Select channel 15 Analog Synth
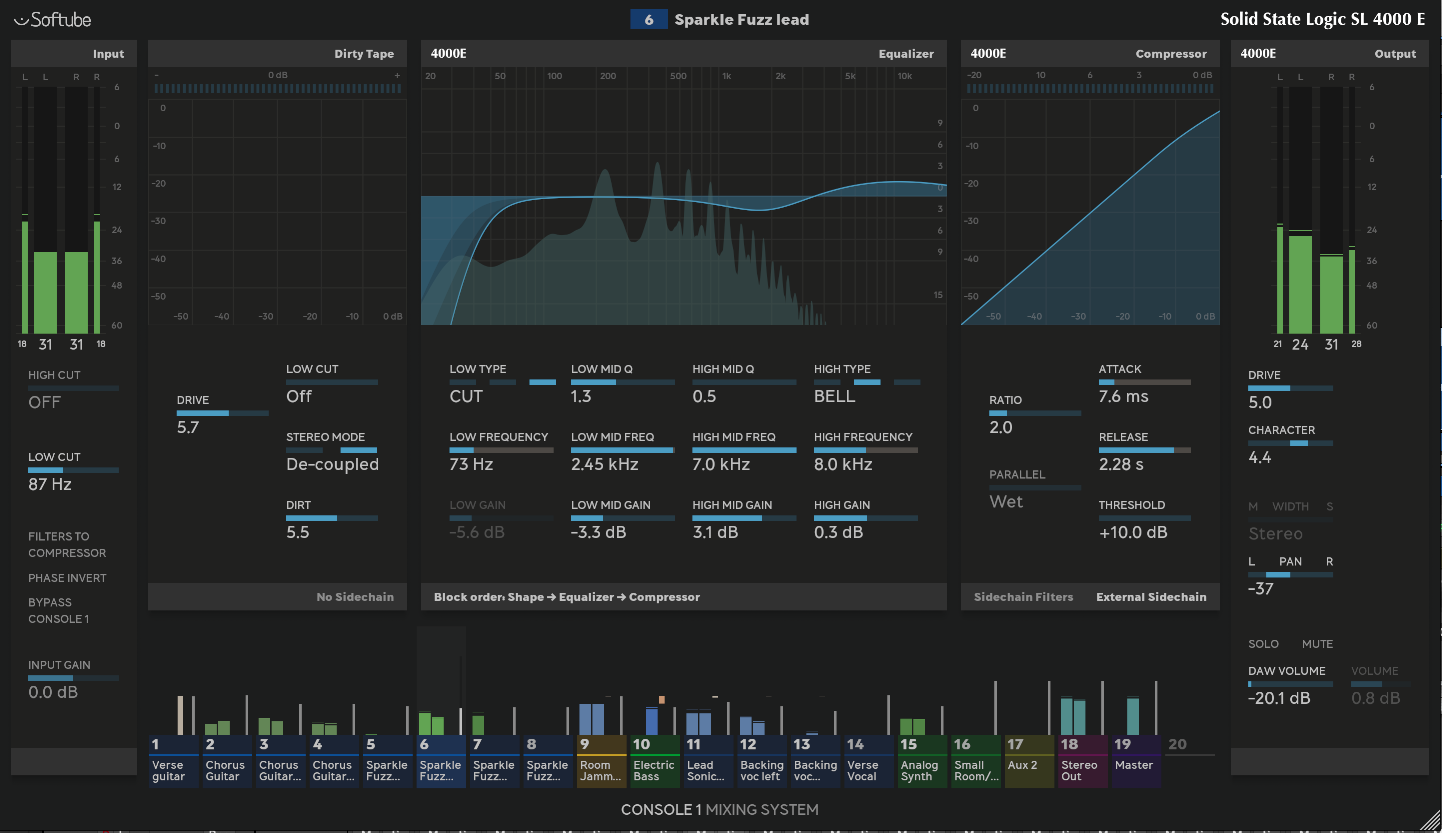 [x=921, y=761]
